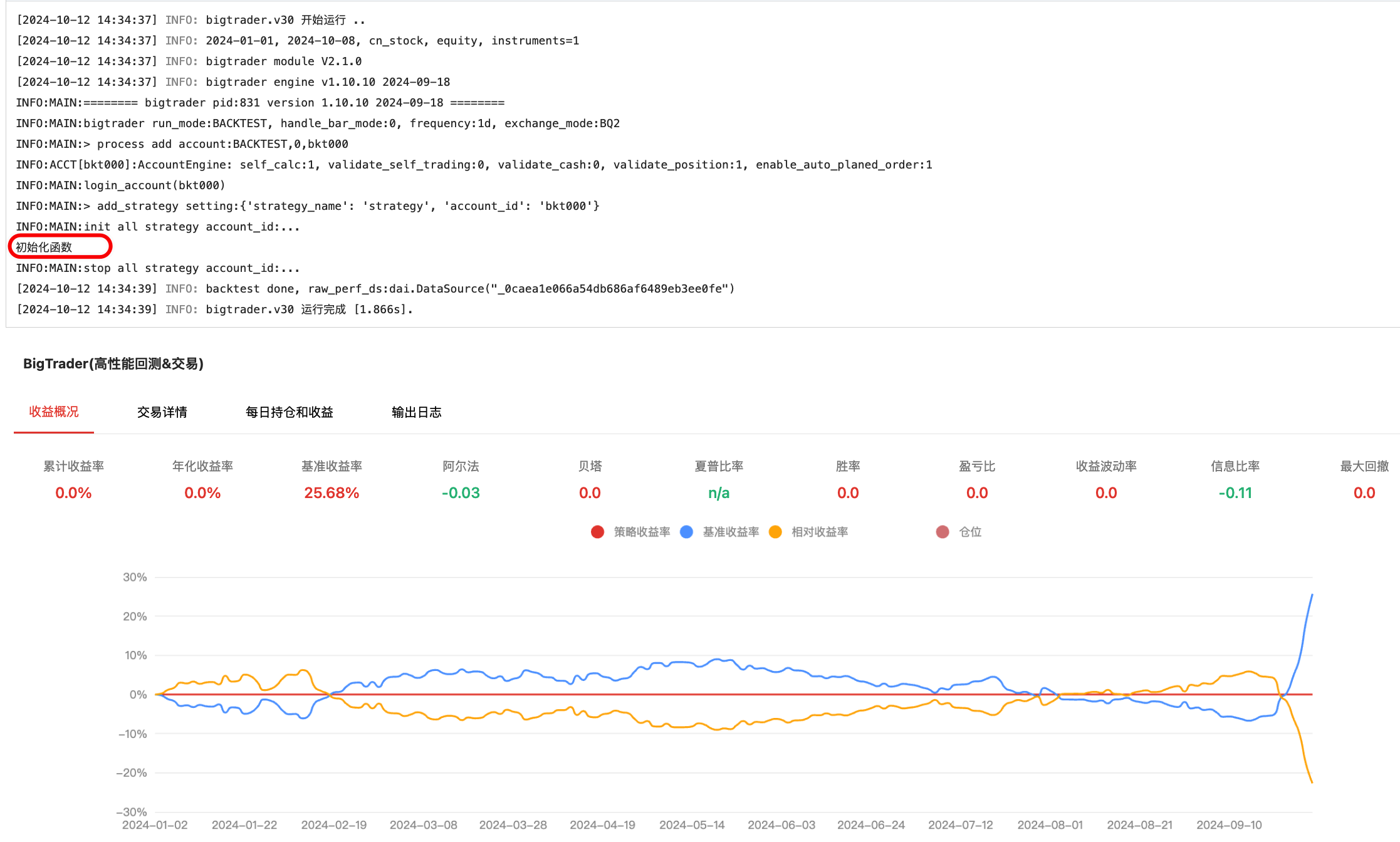Toggle the red 策略收益率 legend dot

(x=597, y=532)
